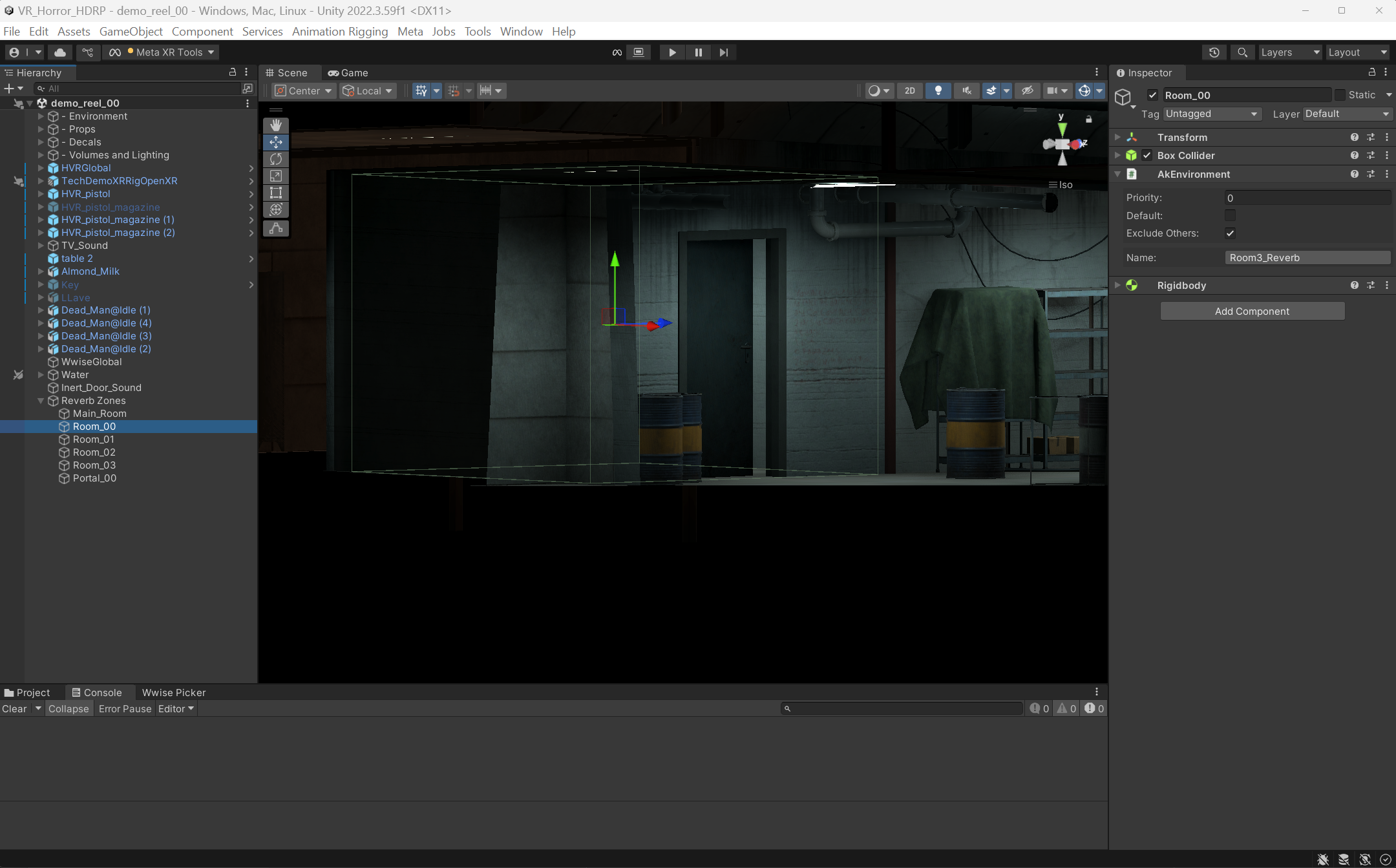Select the Scale tool in scene toolbar
Screen dimensions: 1396x868
[276, 176]
